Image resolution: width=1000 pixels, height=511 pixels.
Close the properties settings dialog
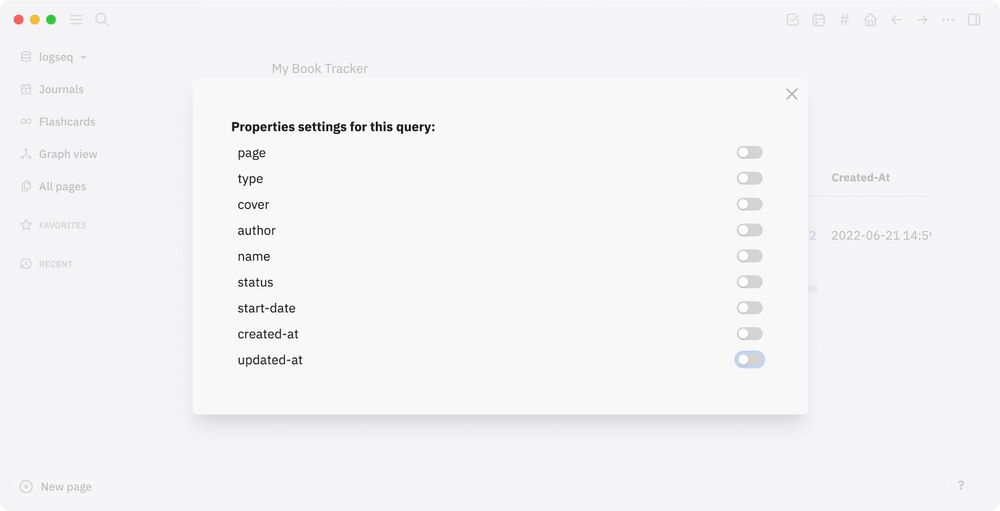click(x=792, y=94)
